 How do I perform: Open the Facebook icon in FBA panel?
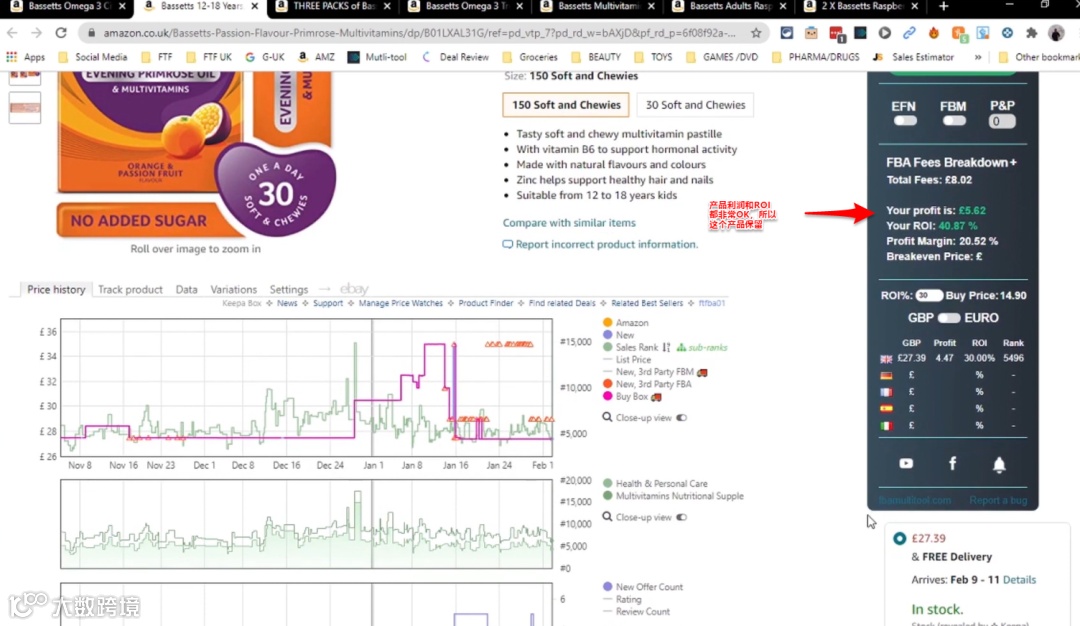953,463
